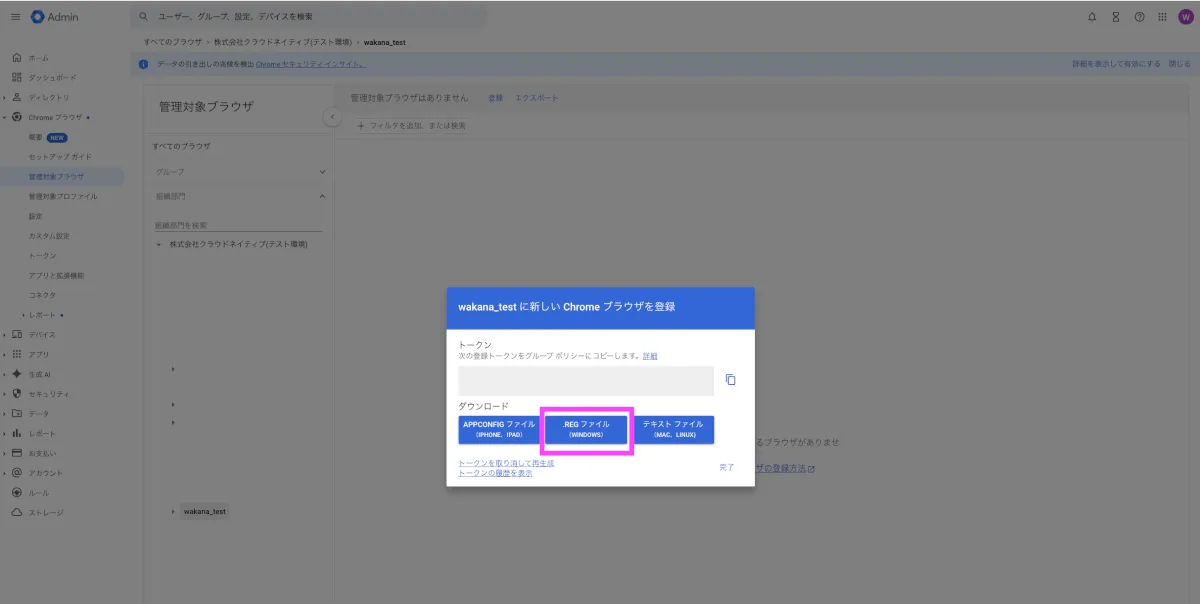The width and height of the screenshot is (1200, 604).
Task: Download the APPCONFIG file for iPhone, iPad
Action: [x=499, y=429]
